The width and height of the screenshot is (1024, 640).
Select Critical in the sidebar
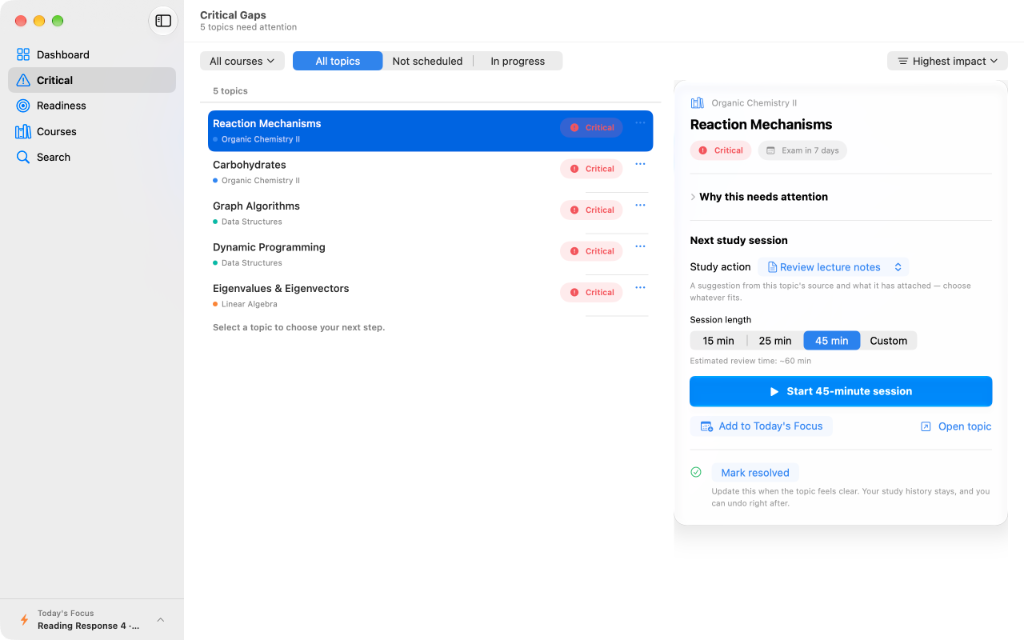pos(91,80)
